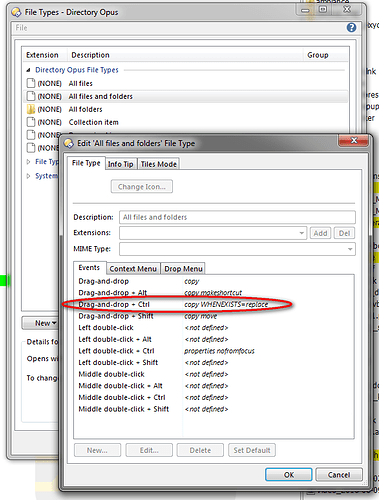This screenshot has height=500, width=379.
Task: Expand the System File Types tree node
Action: point(28,176)
